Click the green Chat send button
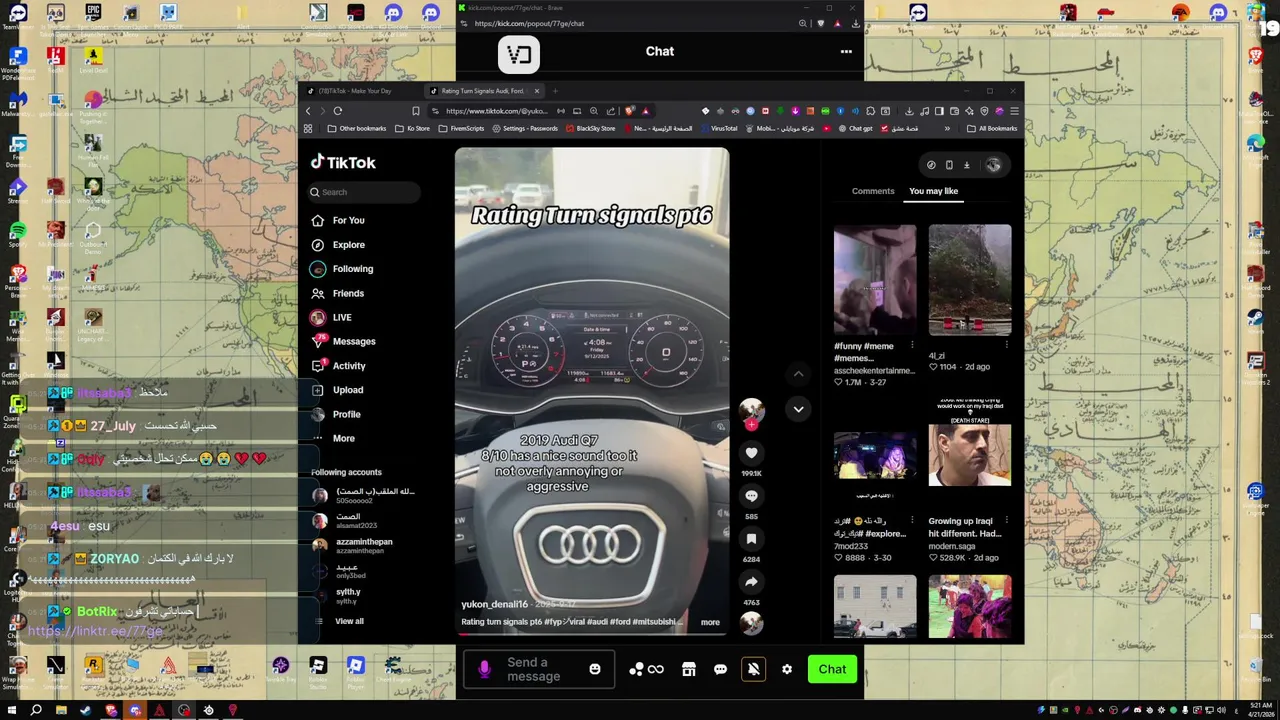 (832, 669)
